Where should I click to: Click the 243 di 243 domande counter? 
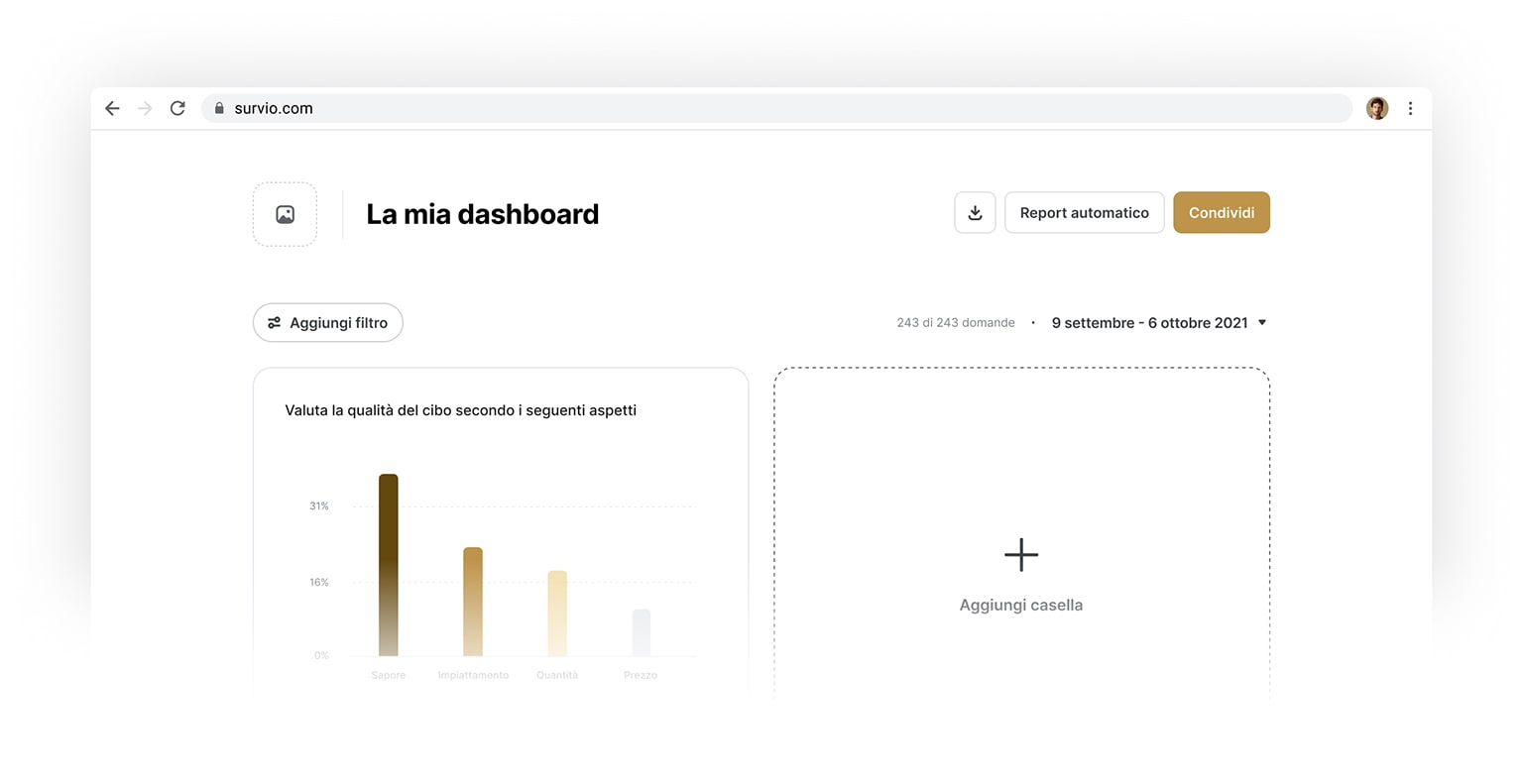click(x=955, y=322)
